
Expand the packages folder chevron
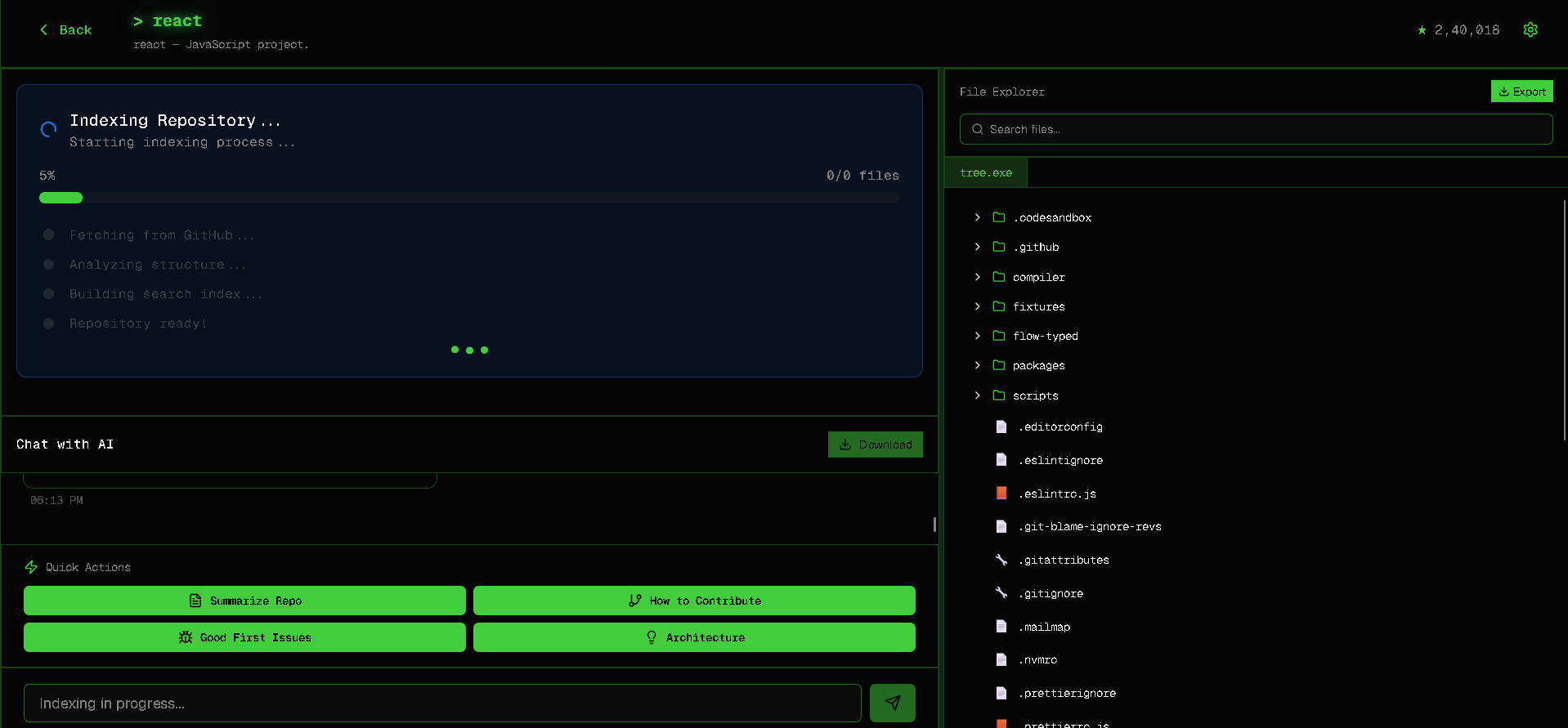tap(977, 365)
